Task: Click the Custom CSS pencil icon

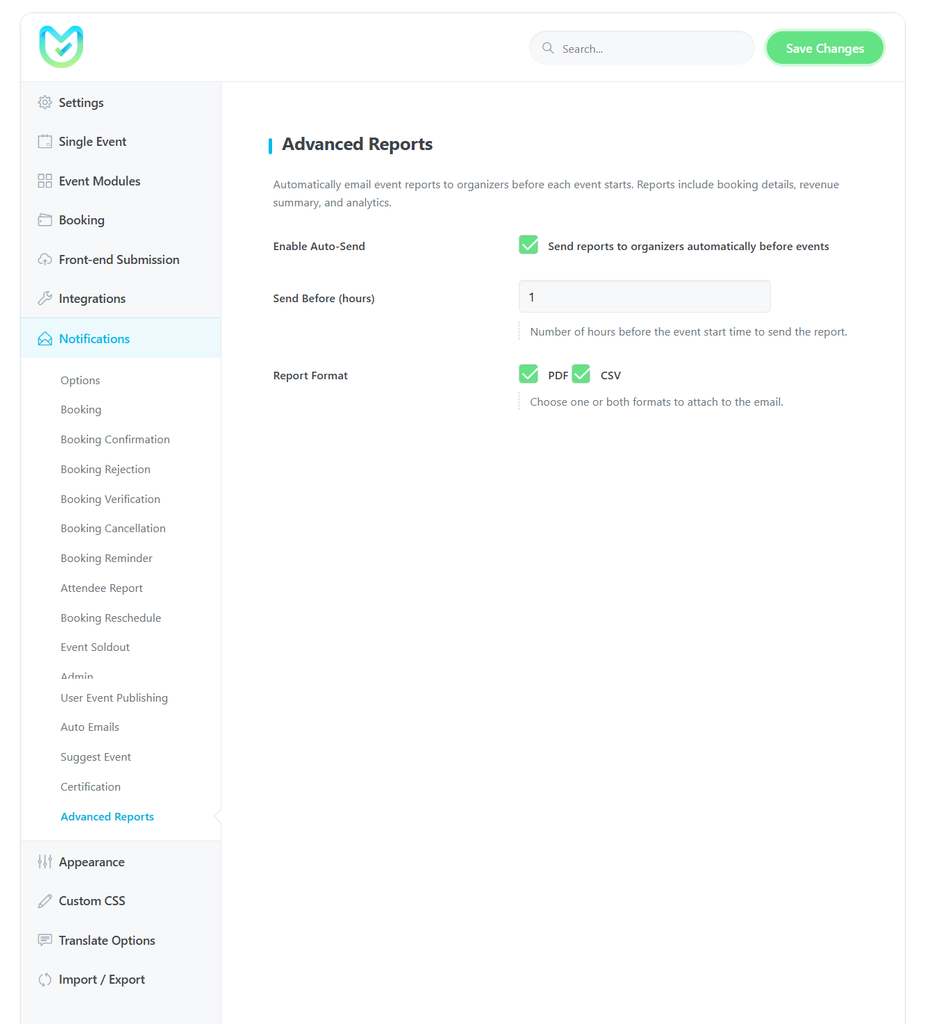Action: (x=44, y=901)
